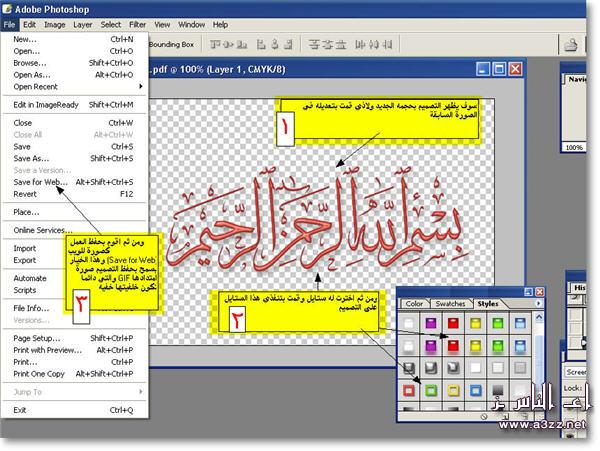Click the align vertical centers icon
Screen dimensions: 600x451
pos(229,45)
